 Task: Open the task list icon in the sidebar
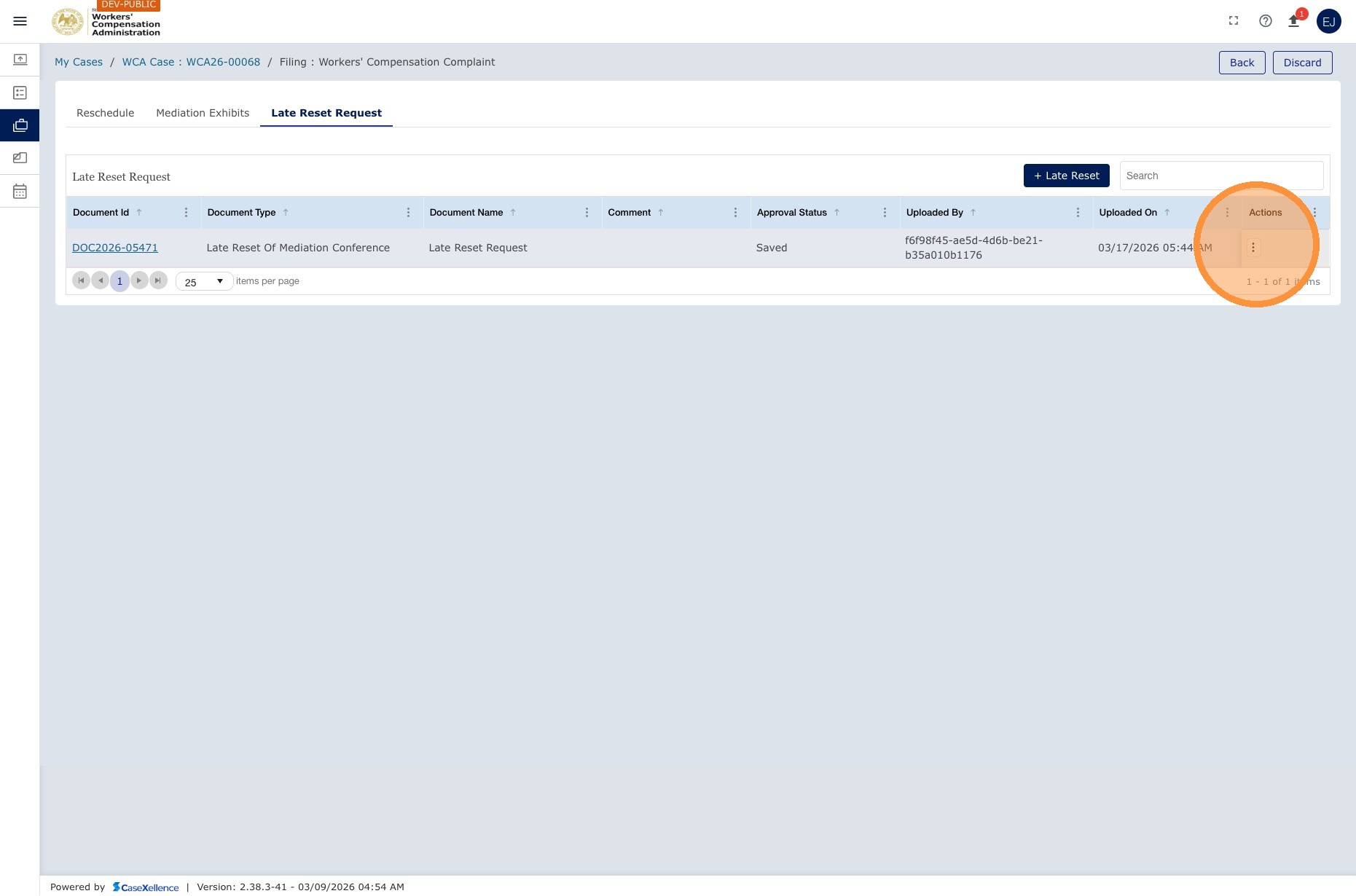(20, 93)
